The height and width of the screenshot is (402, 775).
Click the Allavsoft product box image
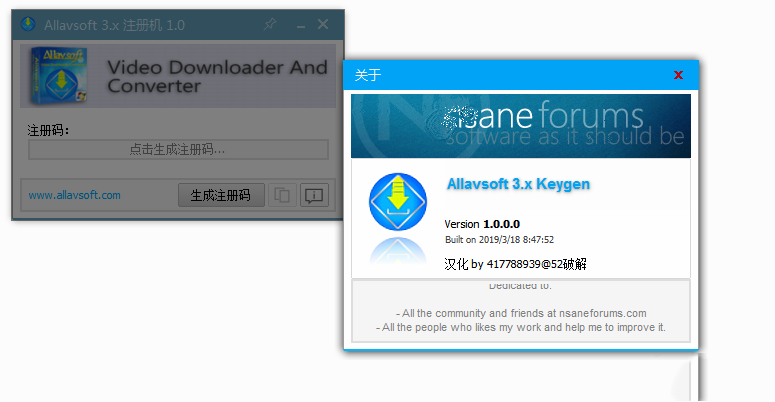tap(58, 75)
